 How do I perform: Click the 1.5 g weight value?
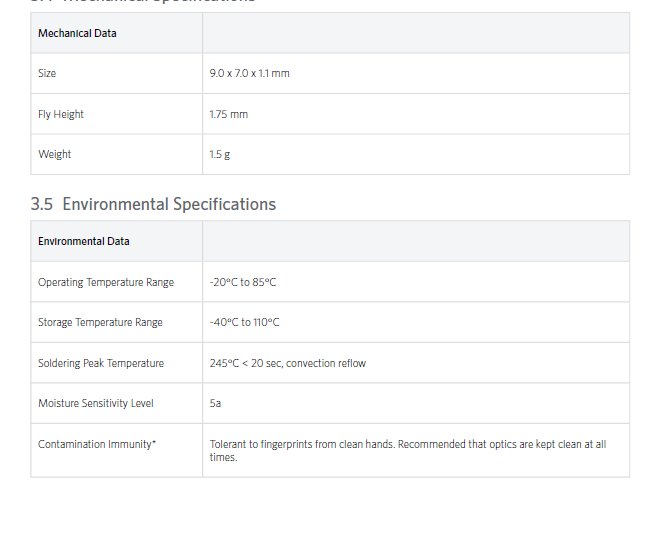tap(220, 155)
